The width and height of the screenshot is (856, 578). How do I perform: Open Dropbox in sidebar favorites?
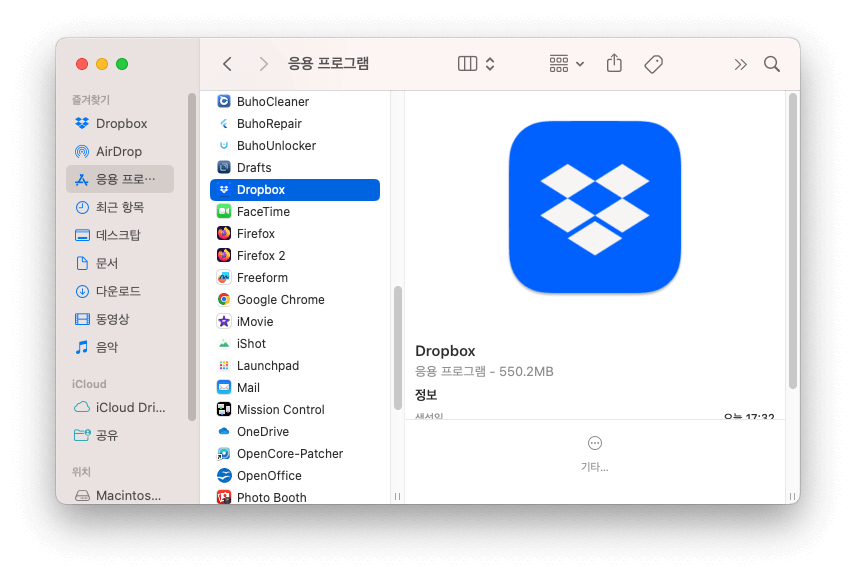[x=120, y=123]
